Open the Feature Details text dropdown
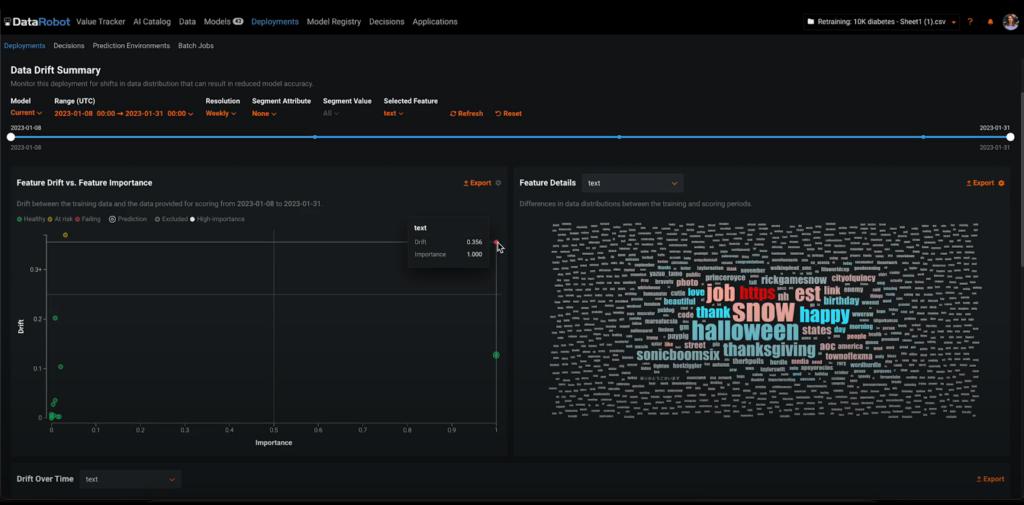1024x505 pixels. pyautogui.click(x=634, y=183)
